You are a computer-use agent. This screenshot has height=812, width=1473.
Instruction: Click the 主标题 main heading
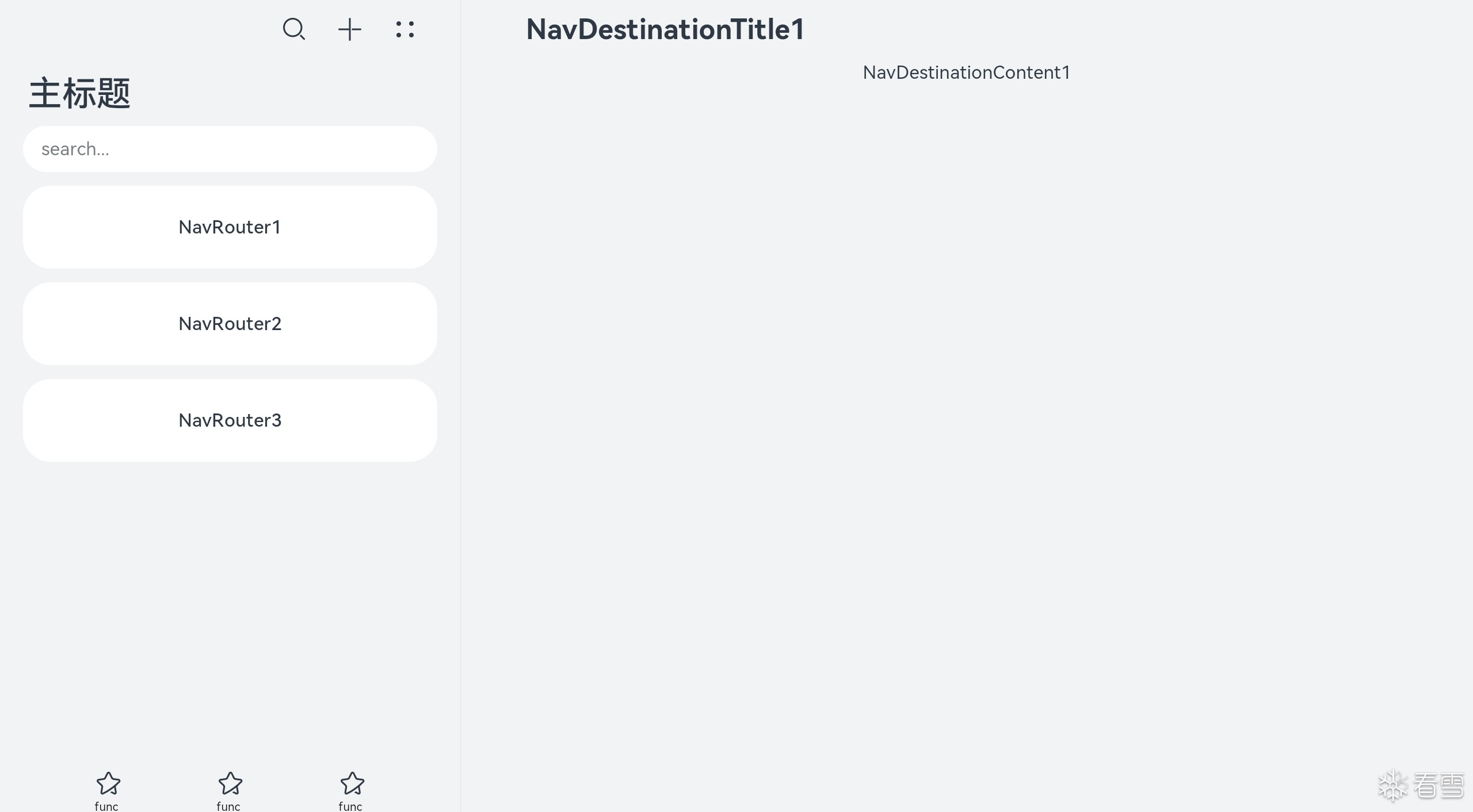[80, 94]
